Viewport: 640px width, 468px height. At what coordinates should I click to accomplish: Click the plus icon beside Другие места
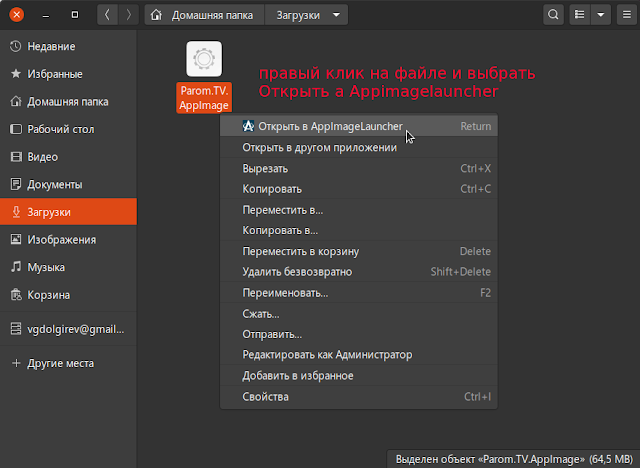(x=16, y=363)
